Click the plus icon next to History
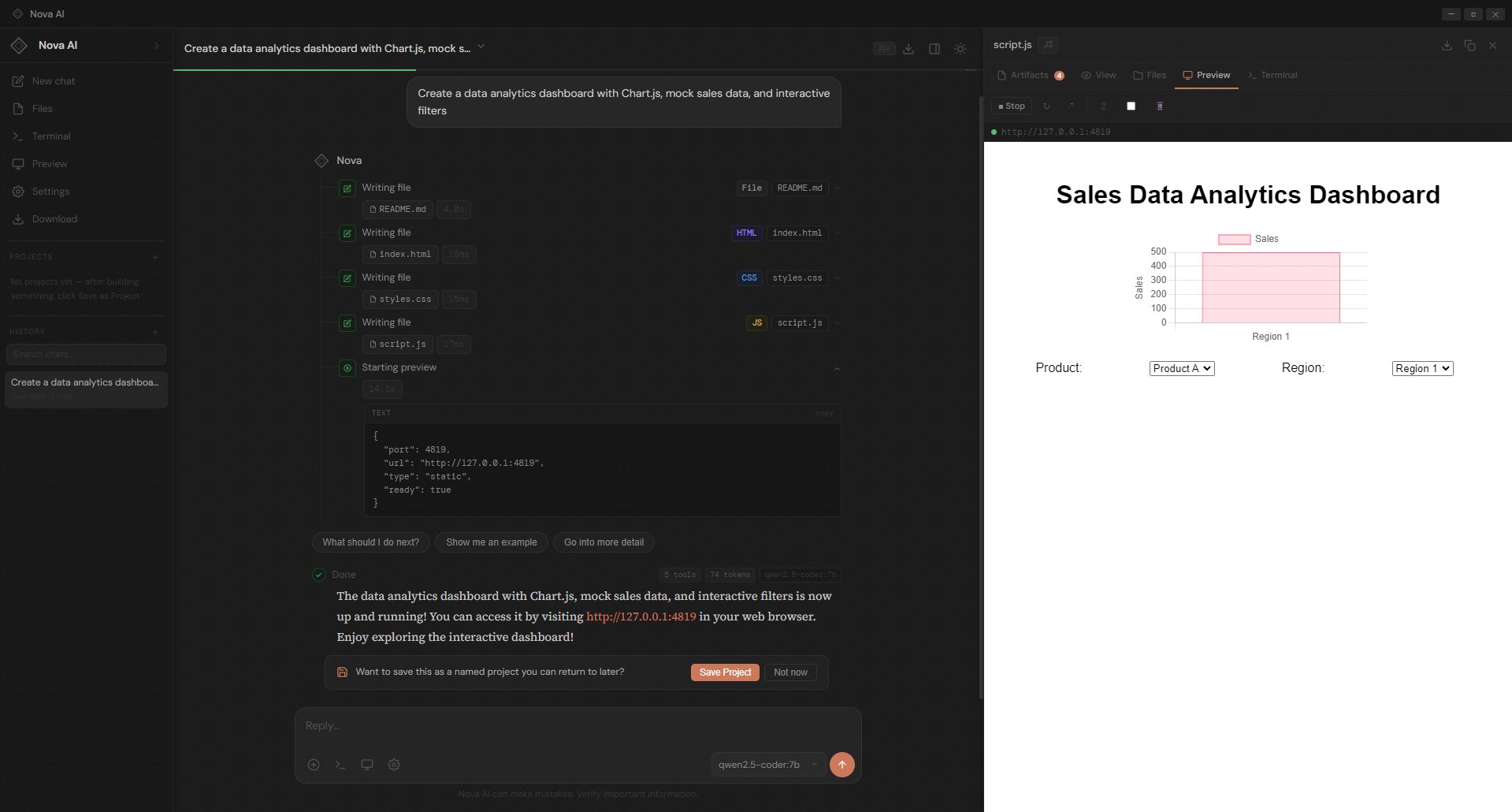Screen dimensions: 1512x812 pyautogui.click(x=155, y=332)
